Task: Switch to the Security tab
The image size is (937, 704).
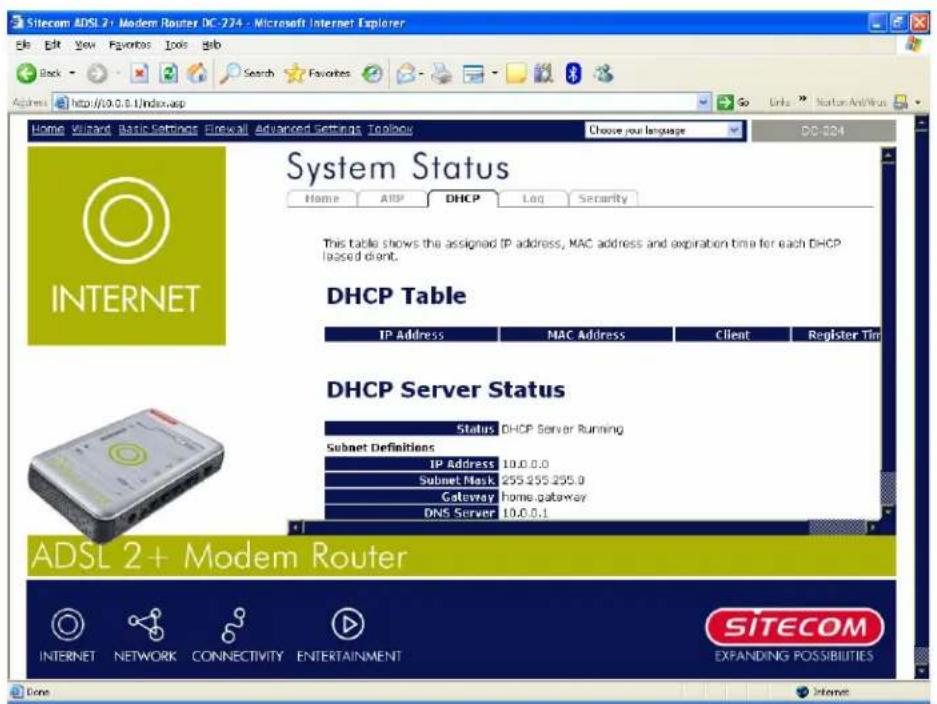Action: pyautogui.click(x=603, y=198)
